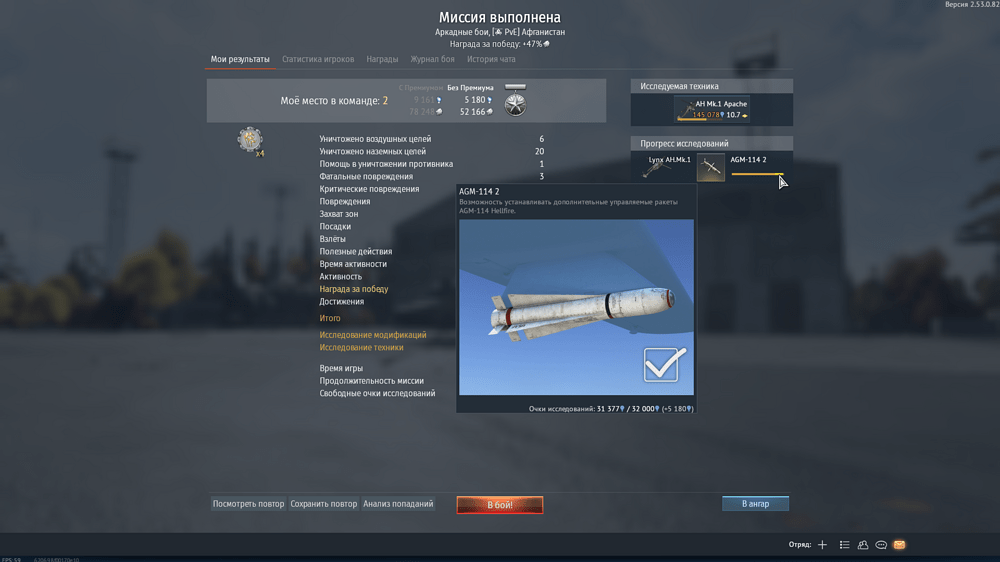
Task: Click the x4 gear achievement icon
Action: click(251, 140)
